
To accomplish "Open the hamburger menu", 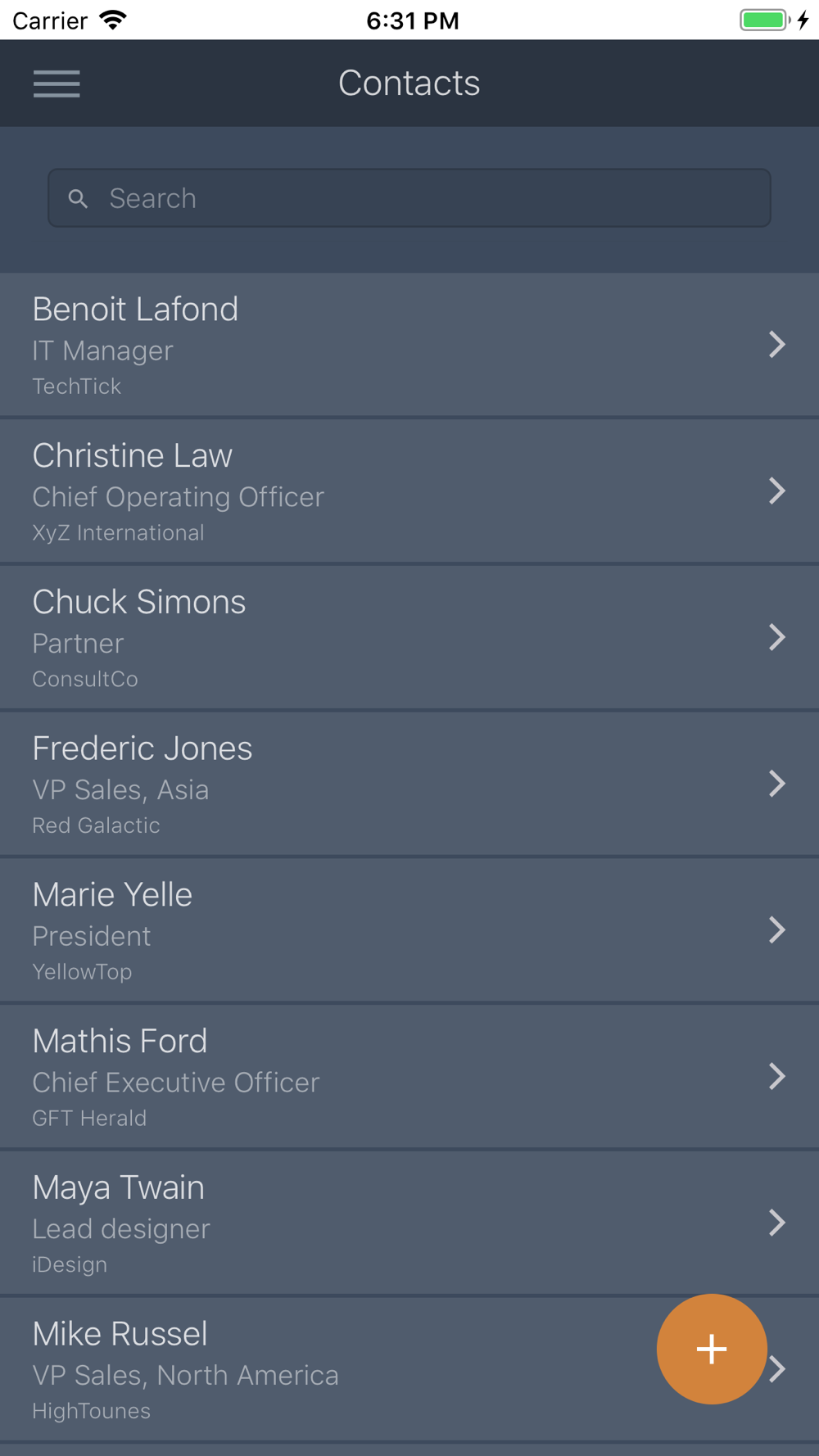I will tap(57, 84).
